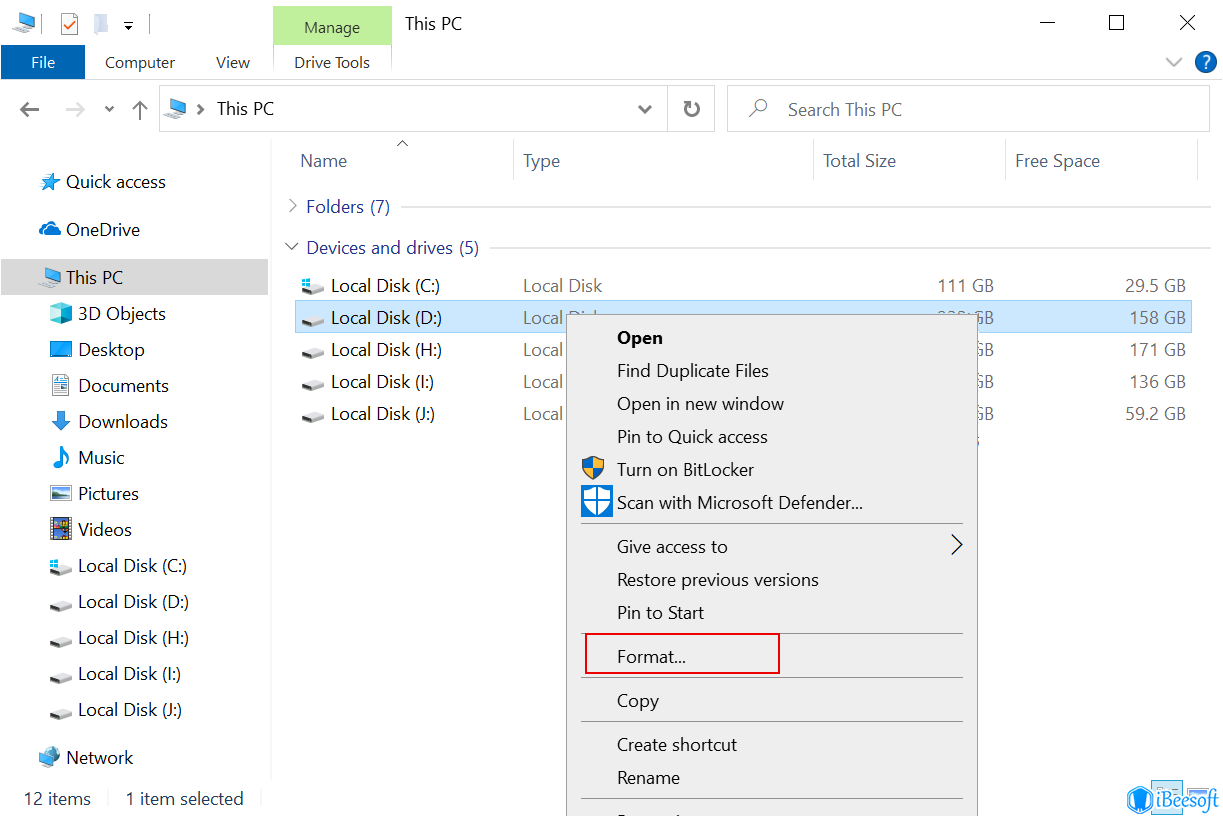Expand the address bar history dropdown
Viewport: 1223px width, 816px height.
click(x=645, y=109)
